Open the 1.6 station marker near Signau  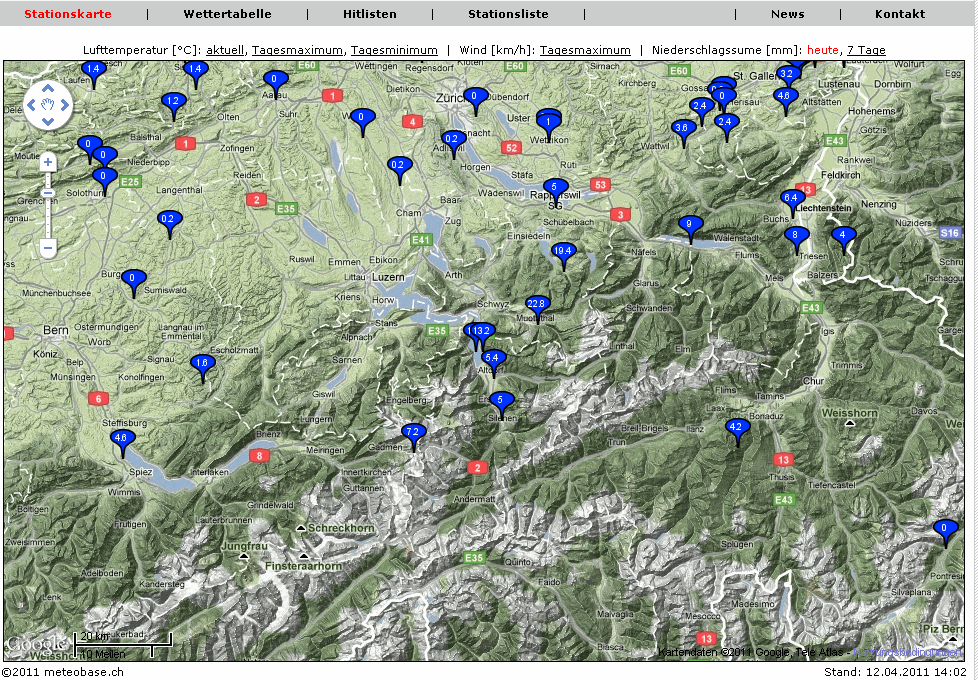[202, 364]
